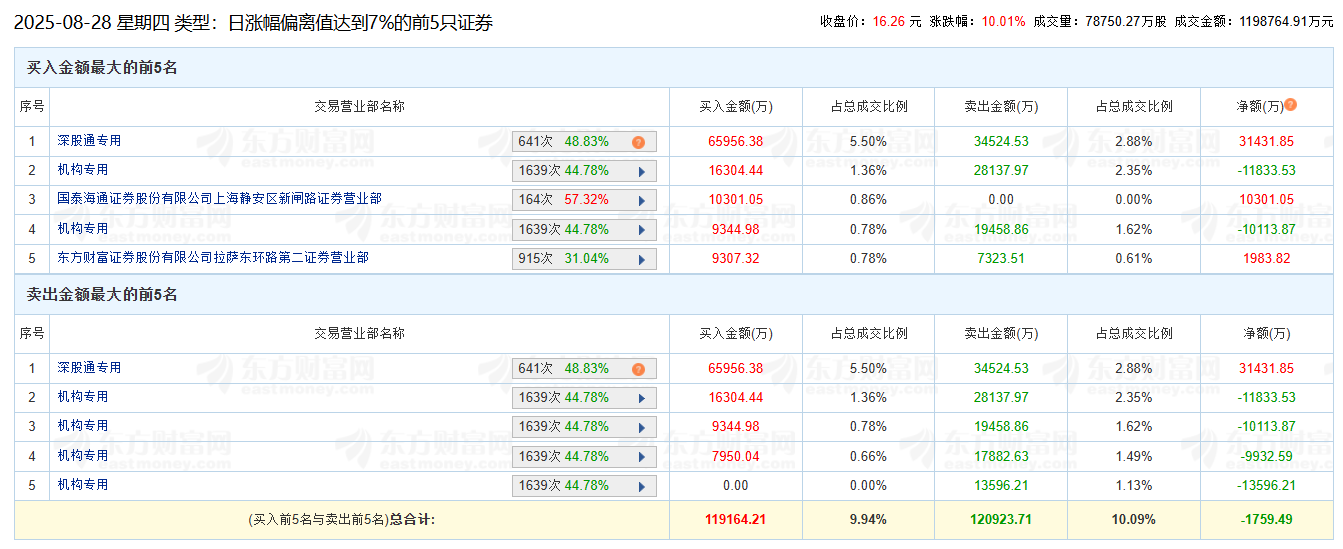This screenshot has height=549, width=1343.
Task: Open 深股通专用 link in the sell table
Action: [89, 368]
